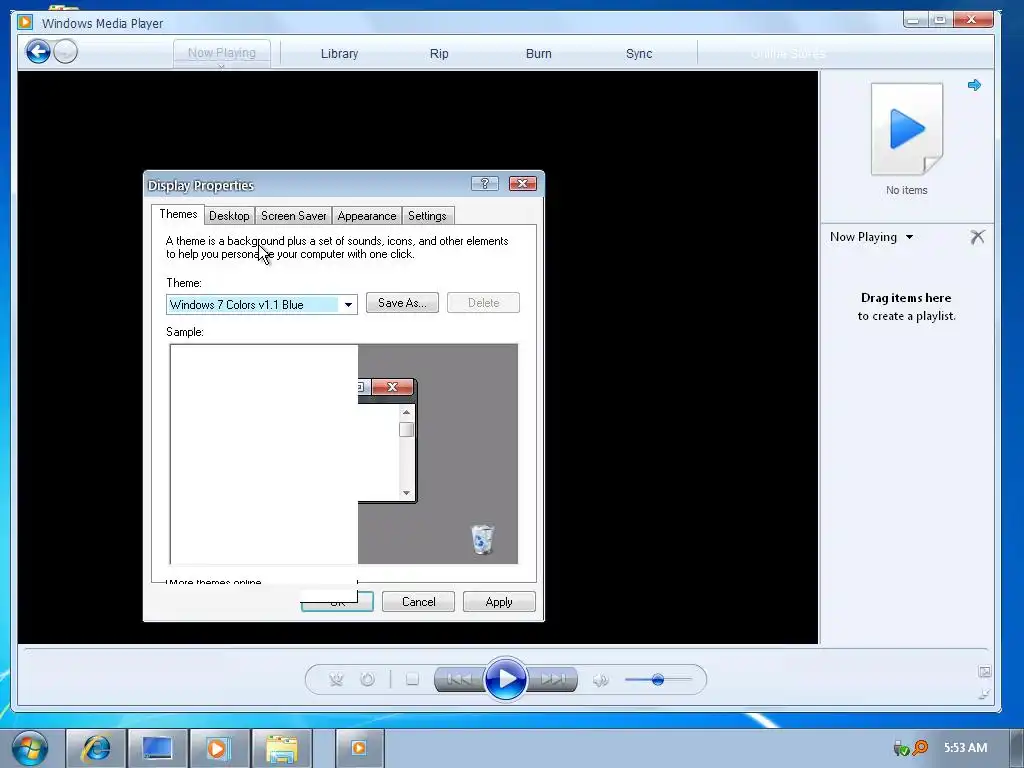Click the blue arrow in list pane
The width and height of the screenshot is (1024, 768).
coord(974,85)
